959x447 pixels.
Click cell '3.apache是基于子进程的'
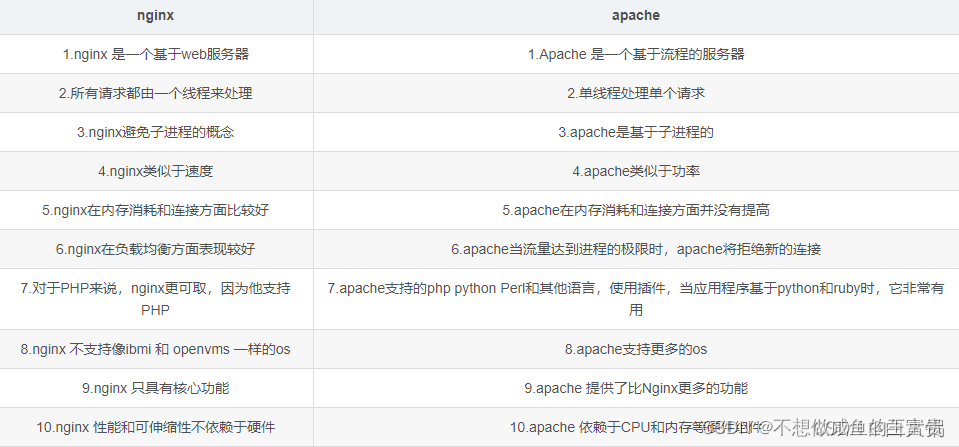point(636,132)
